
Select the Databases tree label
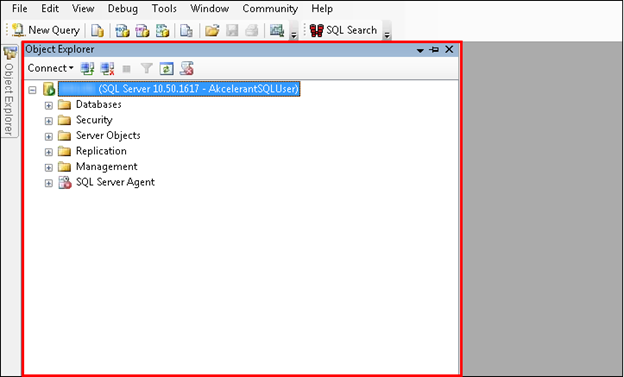coord(99,104)
